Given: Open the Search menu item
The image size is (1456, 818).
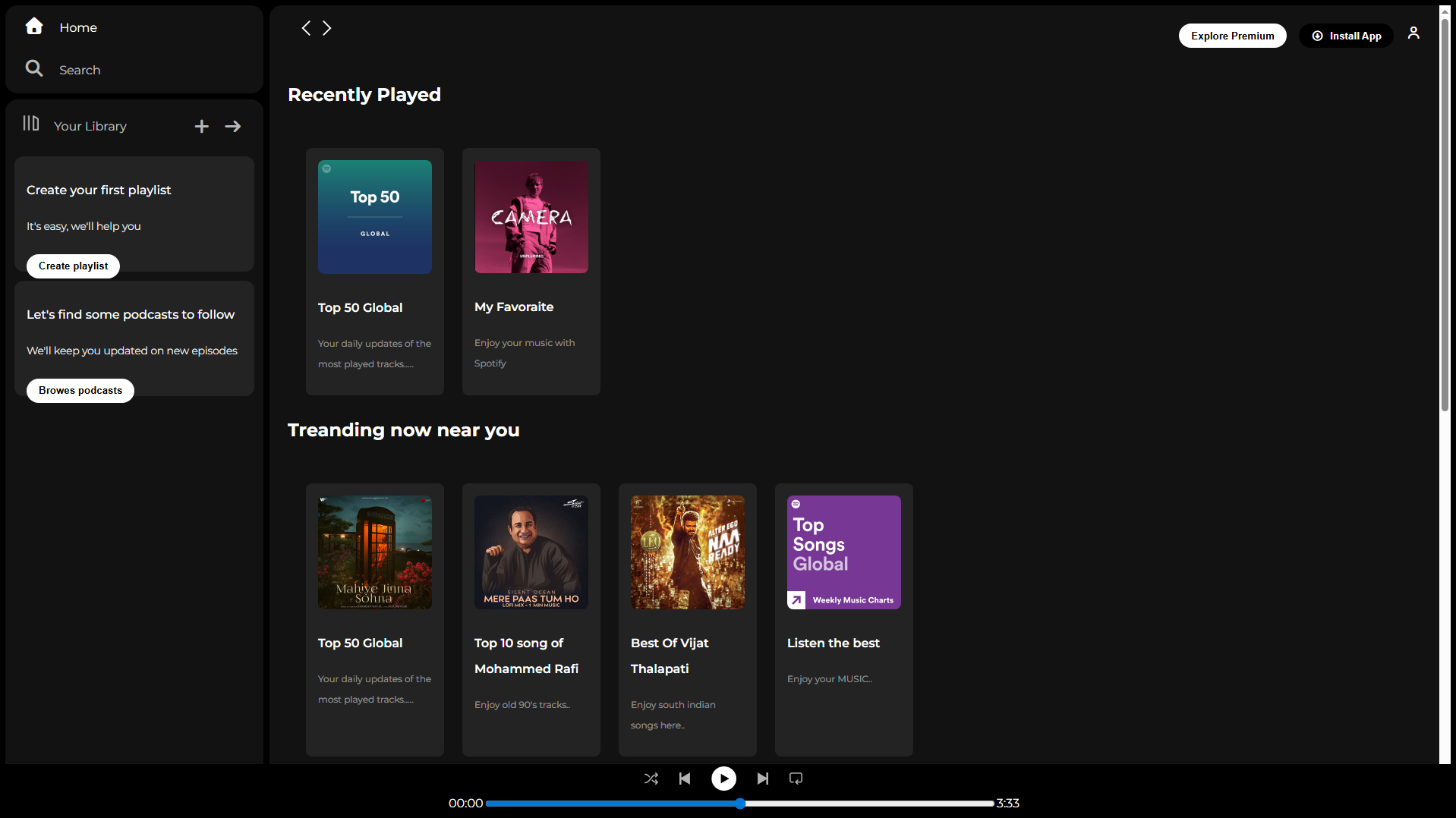Looking at the screenshot, I should pyautogui.click(x=80, y=70).
